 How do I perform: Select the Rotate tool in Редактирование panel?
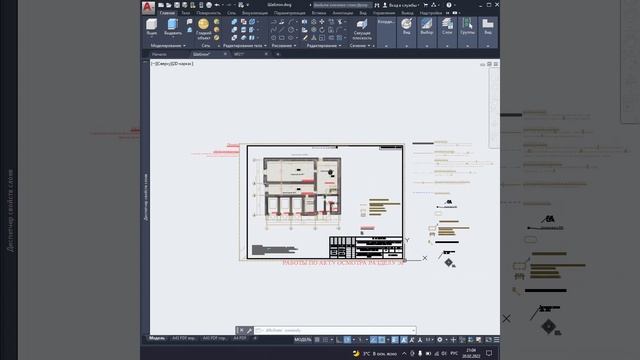coord(322,30)
